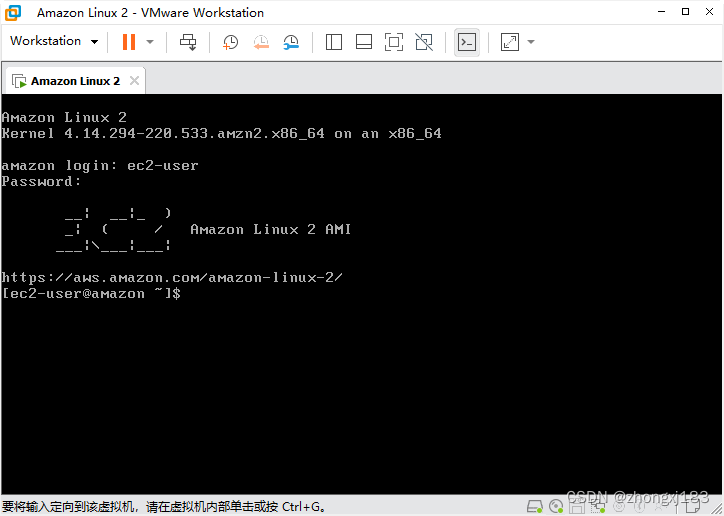Minimize the VMware Workstation window

point(662,12)
